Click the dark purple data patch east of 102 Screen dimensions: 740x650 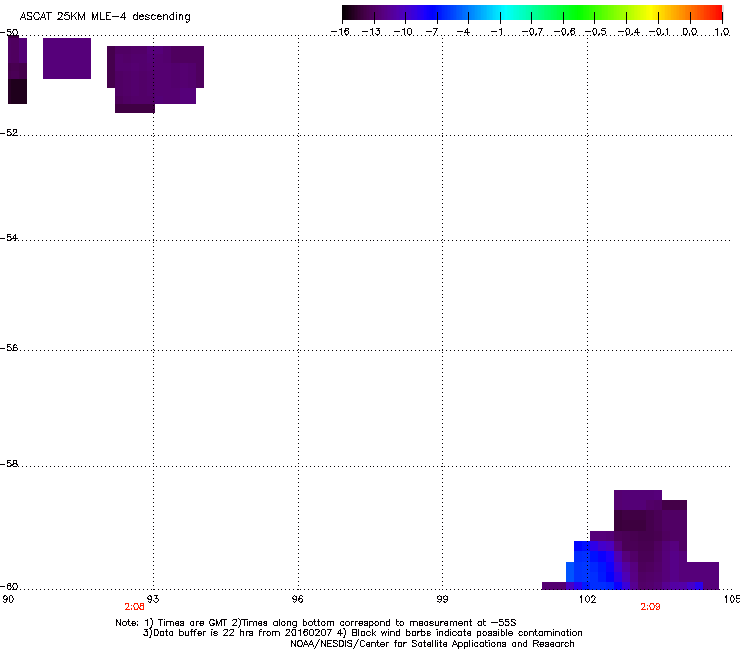click(654, 538)
